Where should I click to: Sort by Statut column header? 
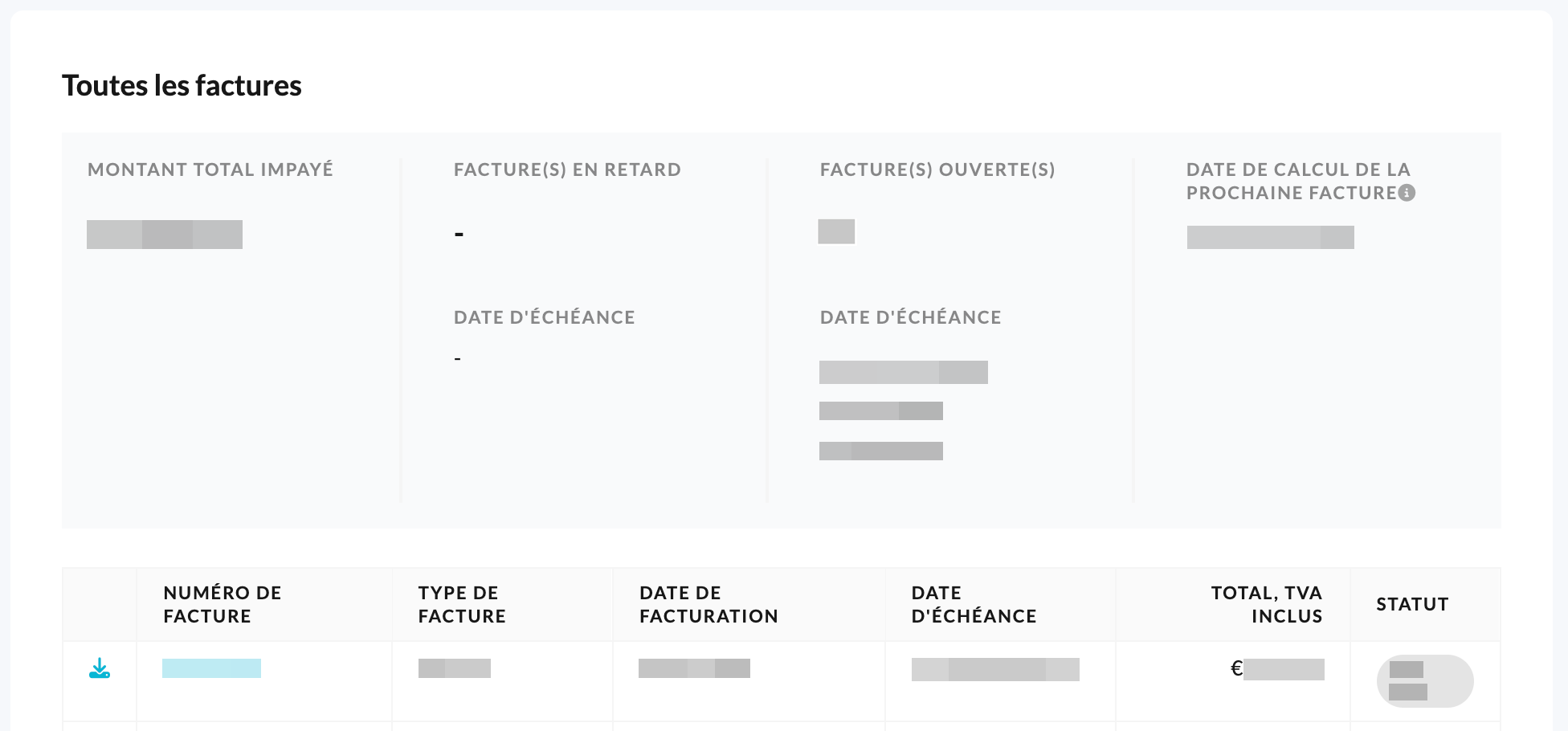pyautogui.click(x=1412, y=604)
